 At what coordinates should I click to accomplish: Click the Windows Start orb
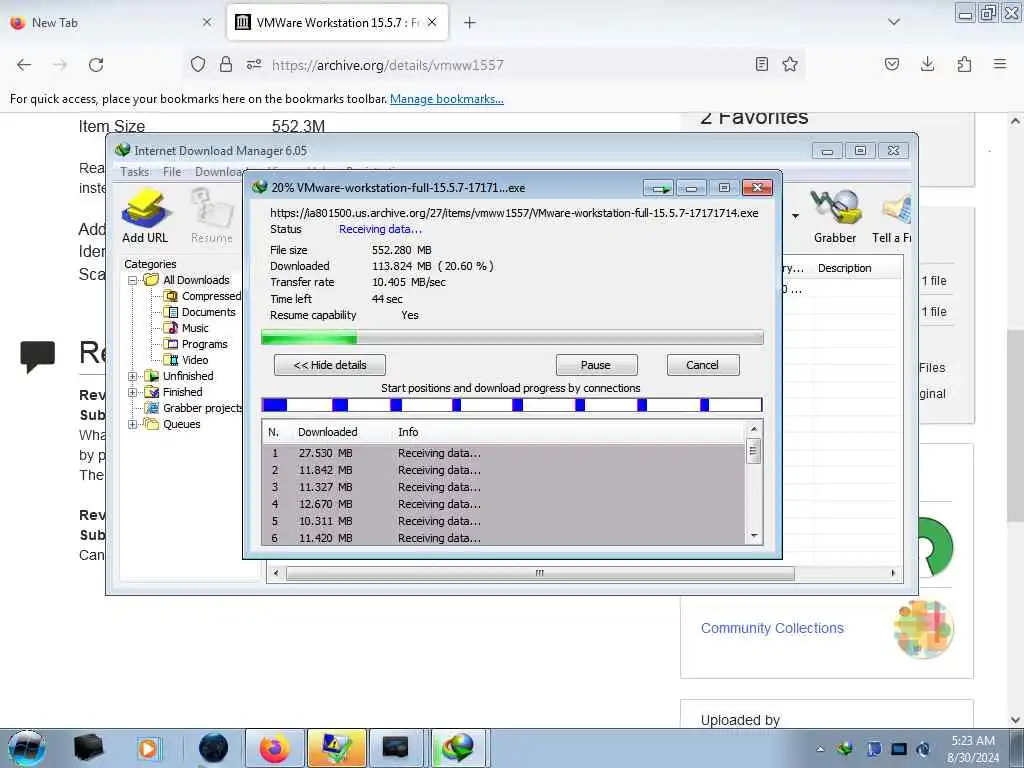tap(27, 748)
